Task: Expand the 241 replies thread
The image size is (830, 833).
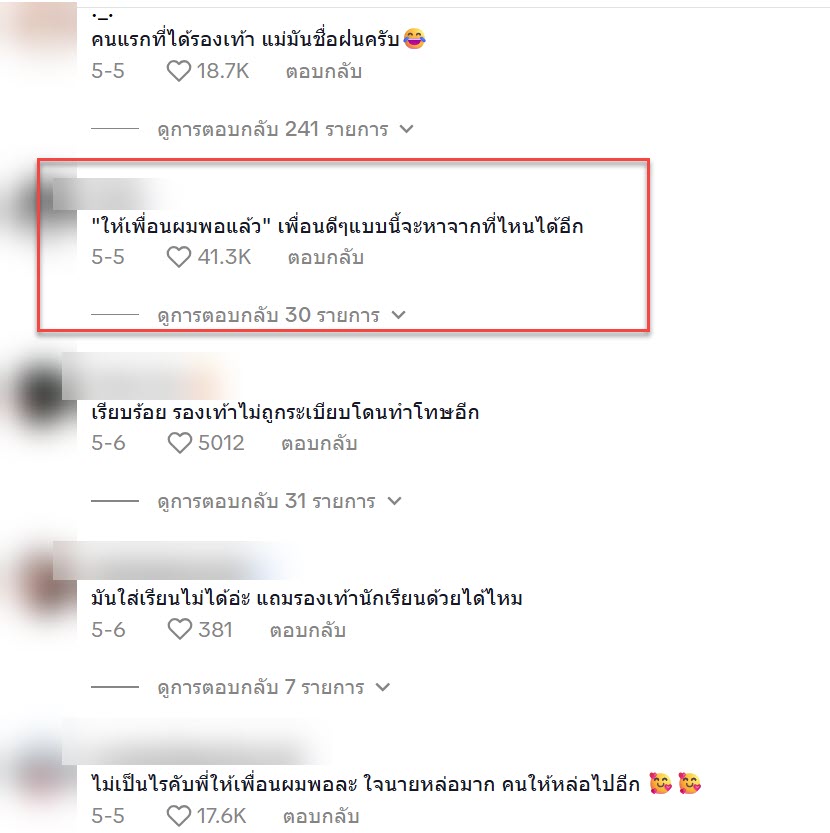Action: click(x=285, y=129)
